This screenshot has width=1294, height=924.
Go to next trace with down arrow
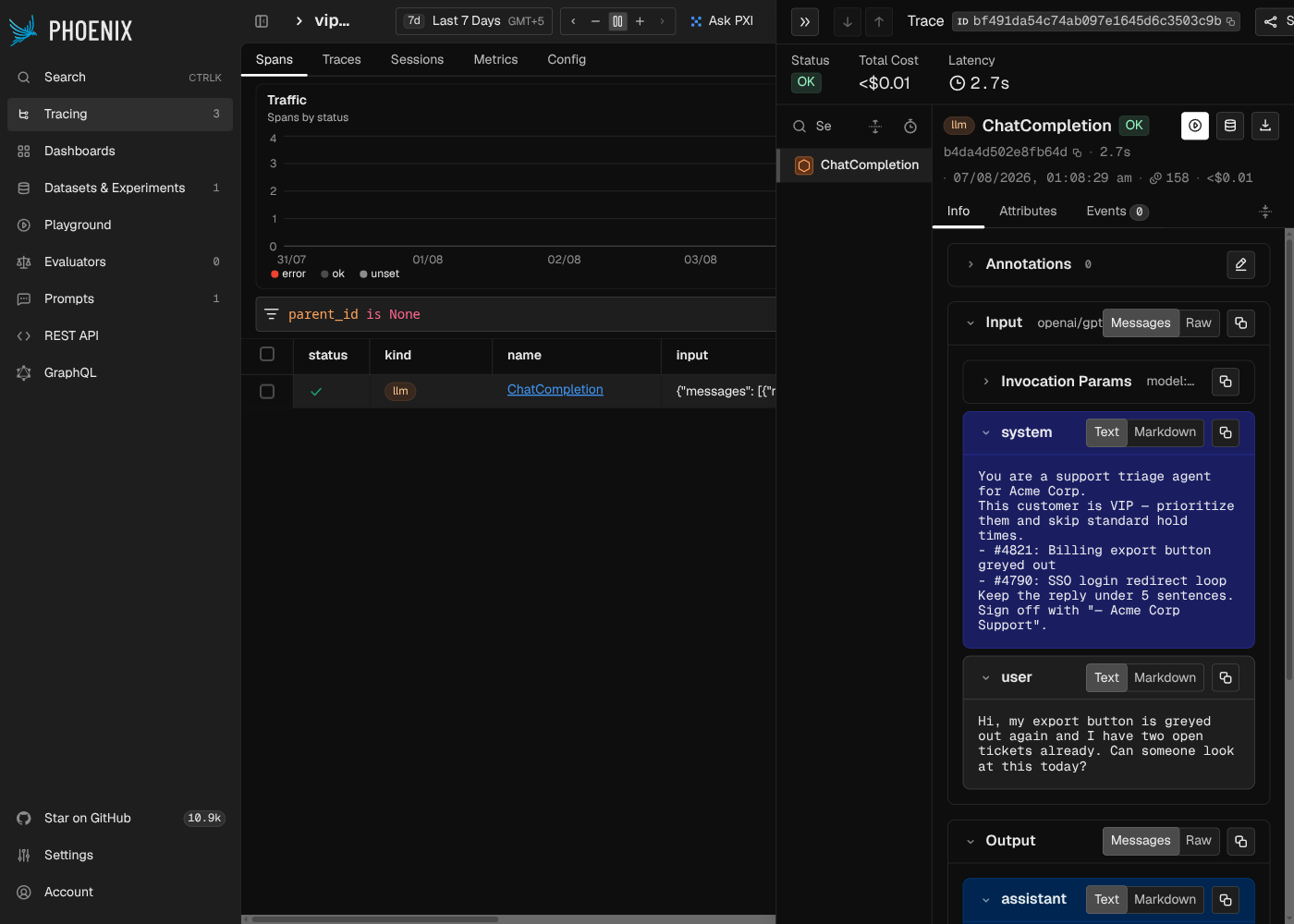[848, 21]
